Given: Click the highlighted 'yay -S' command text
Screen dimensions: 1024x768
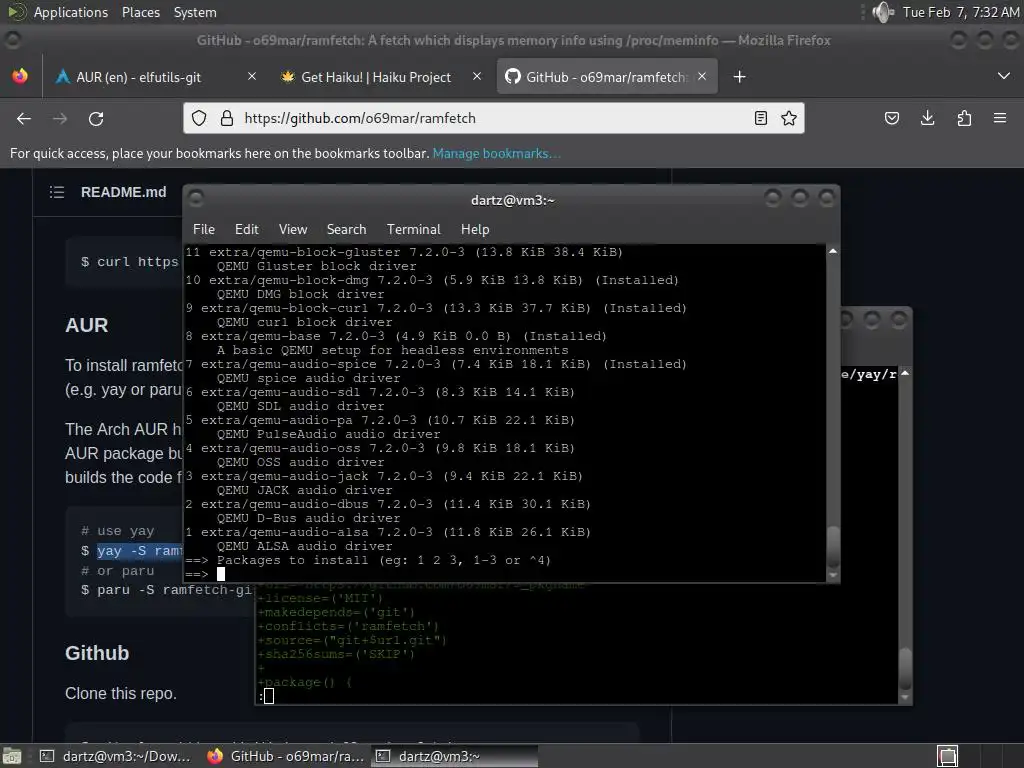Looking at the screenshot, I should (x=140, y=551).
